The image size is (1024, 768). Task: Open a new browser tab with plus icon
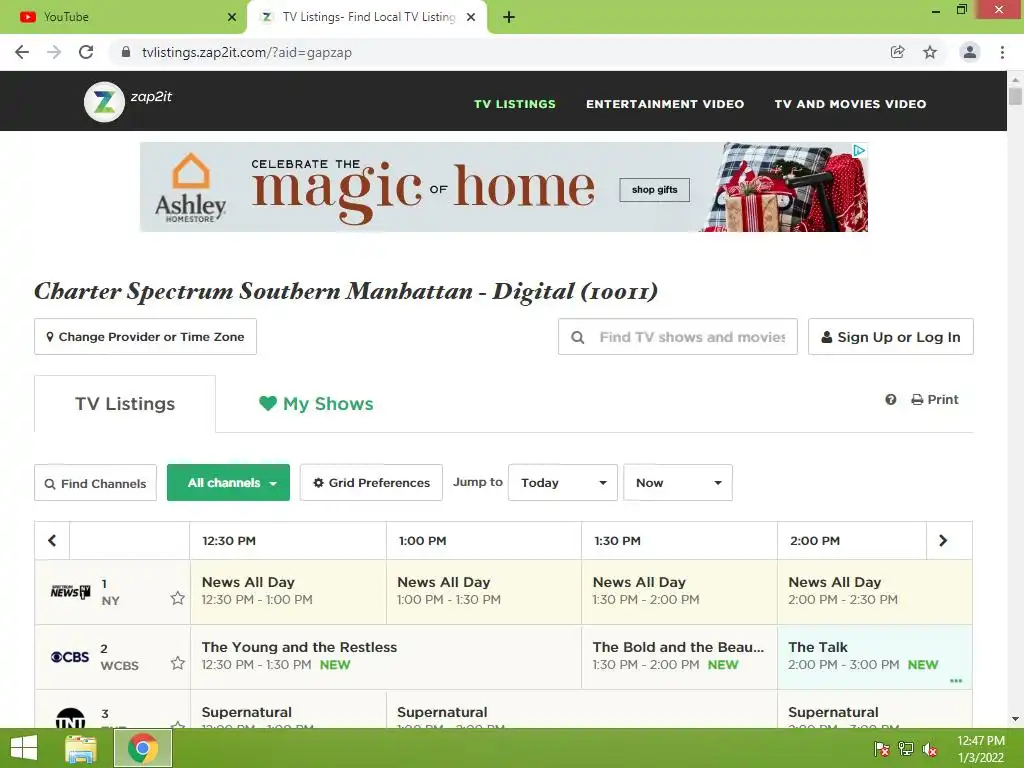tap(509, 17)
